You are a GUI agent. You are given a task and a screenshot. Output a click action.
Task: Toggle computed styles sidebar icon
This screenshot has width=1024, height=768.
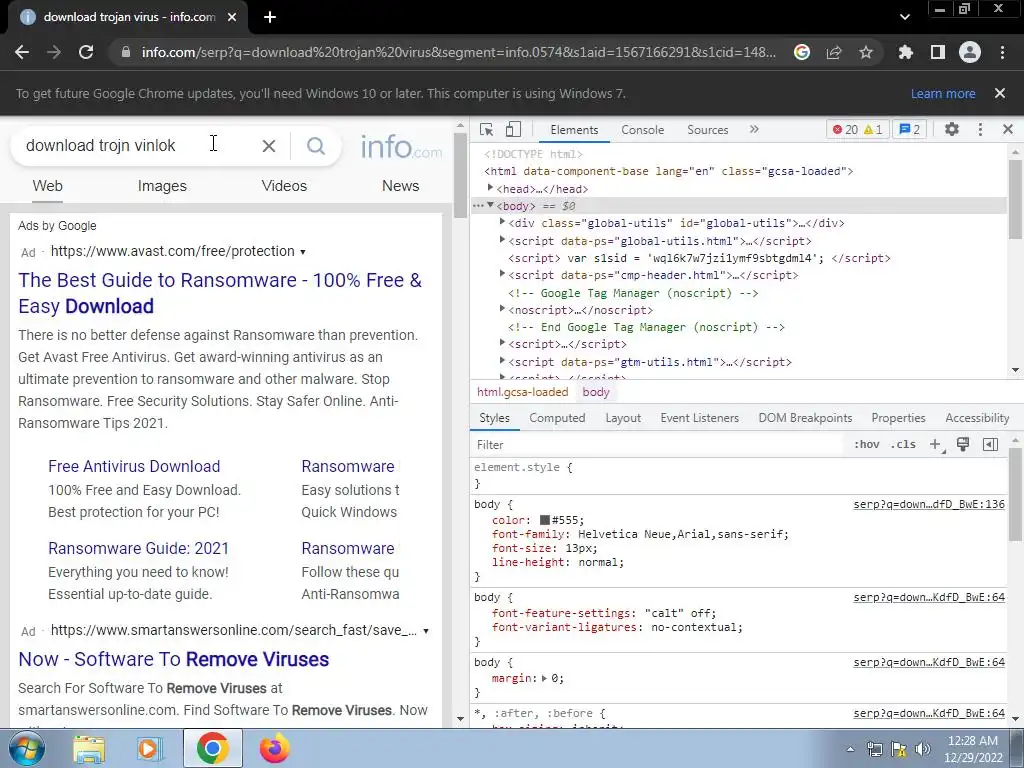pos(990,445)
